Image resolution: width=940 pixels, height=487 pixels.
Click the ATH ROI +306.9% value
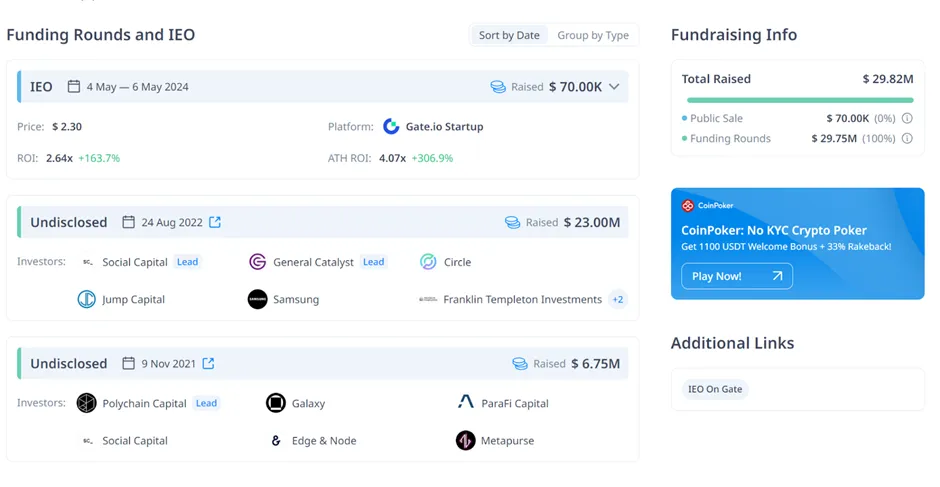[432, 158]
